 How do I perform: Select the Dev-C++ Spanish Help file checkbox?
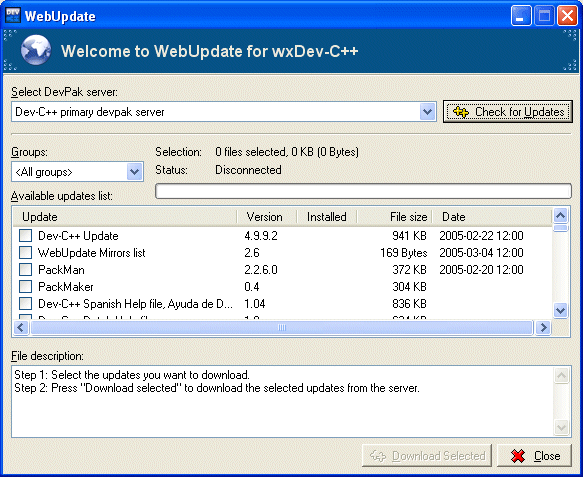(x=25, y=304)
